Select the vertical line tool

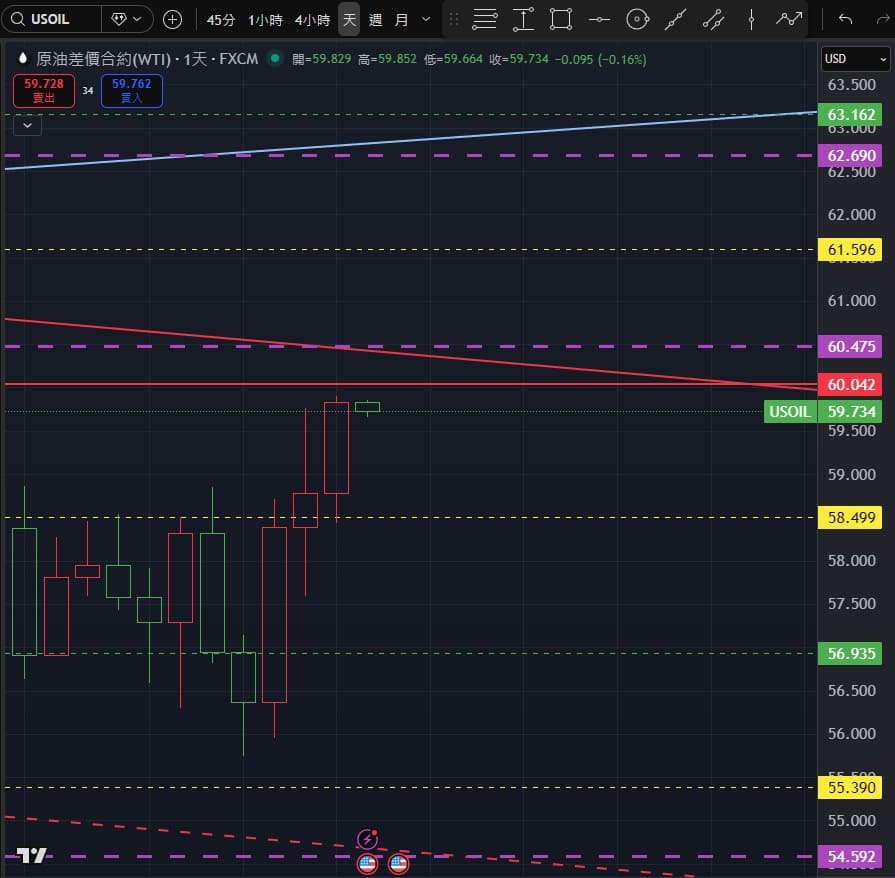[x=751, y=19]
